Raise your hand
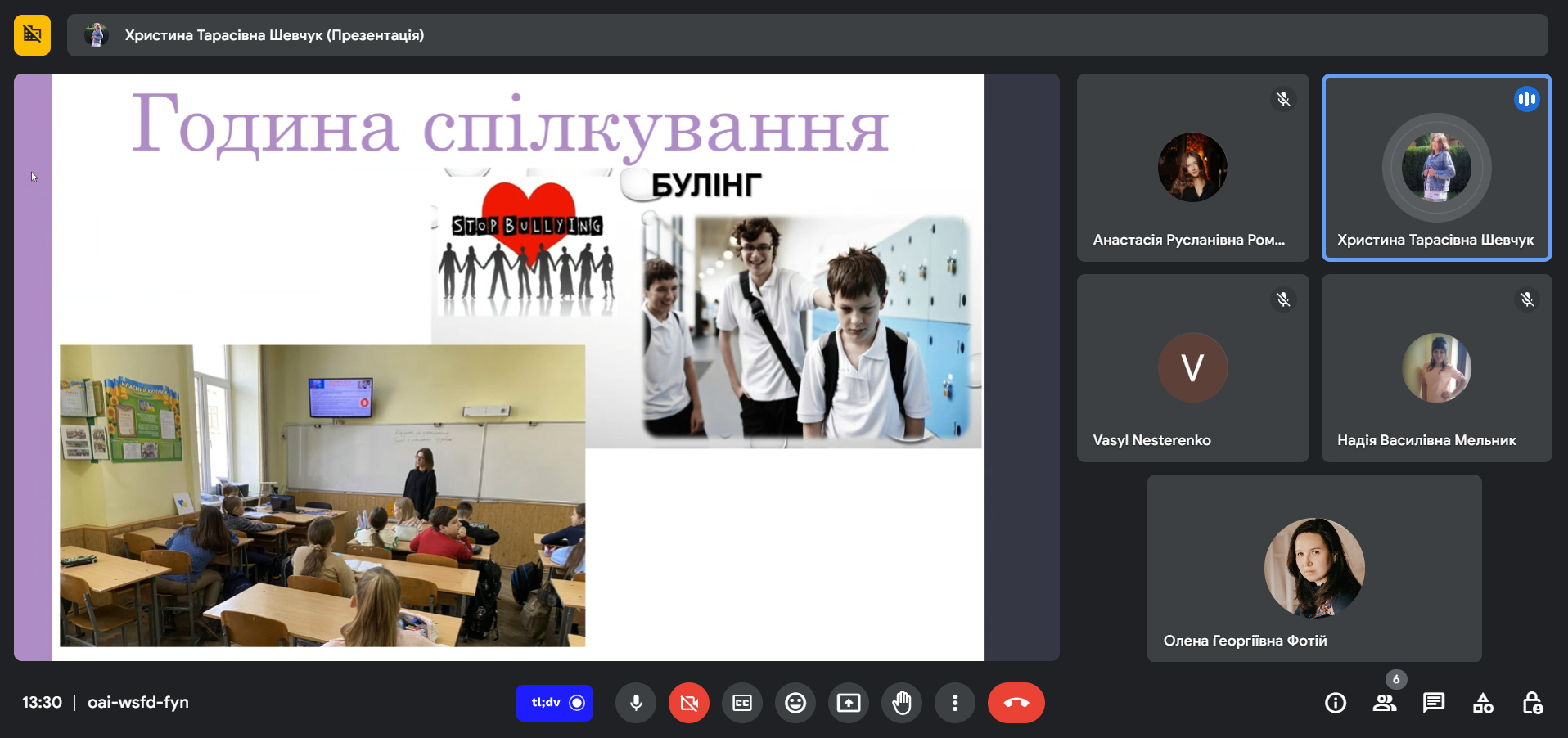Screen dimensions: 1568x738 pyautogui.click(x=902, y=703)
